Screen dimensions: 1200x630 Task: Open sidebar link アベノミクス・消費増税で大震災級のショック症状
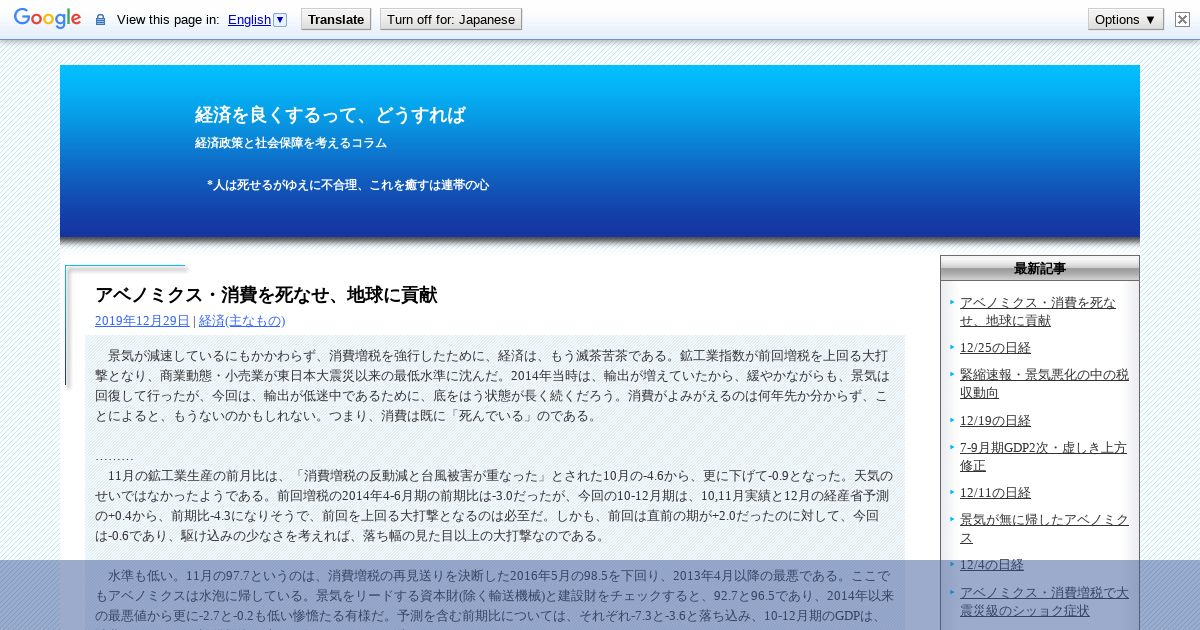click(x=1044, y=601)
